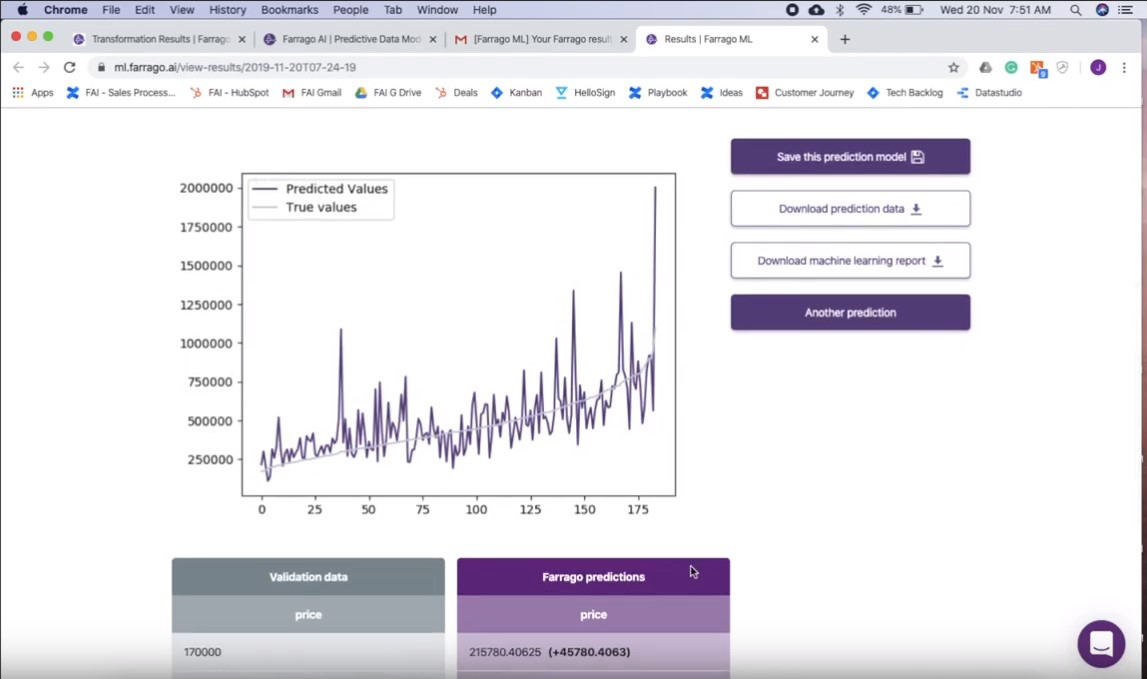Click the Validation data table header
The height and width of the screenshot is (679, 1147).
(308, 577)
